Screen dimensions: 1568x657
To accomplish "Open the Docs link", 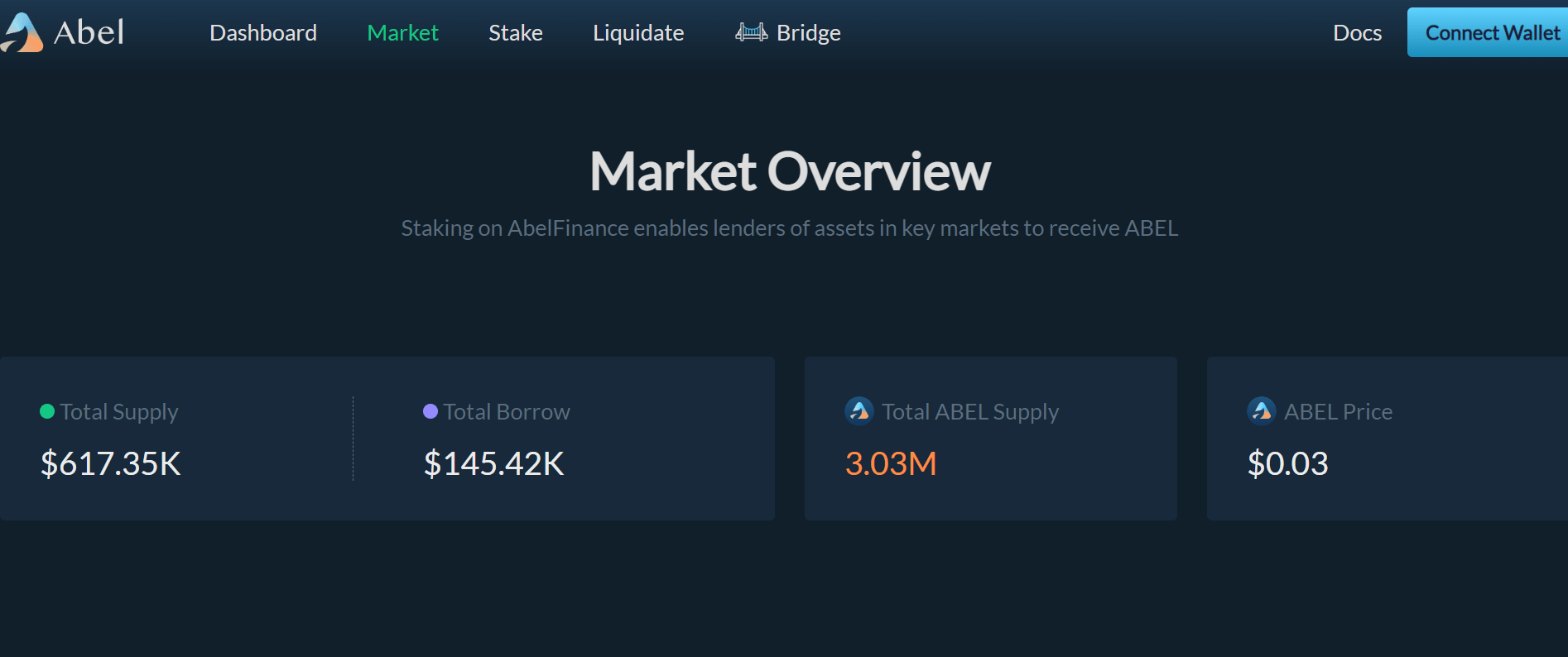I will click(1357, 33).
